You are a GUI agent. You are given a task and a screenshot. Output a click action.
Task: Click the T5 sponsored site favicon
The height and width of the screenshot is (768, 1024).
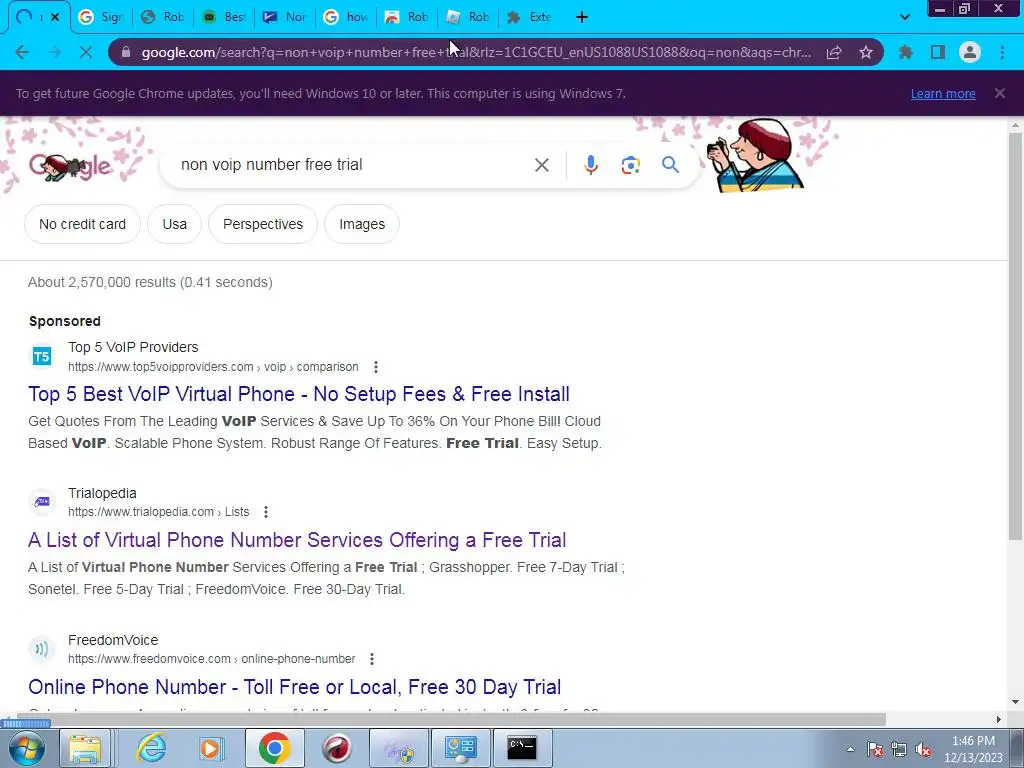click(x=42, y=356)
